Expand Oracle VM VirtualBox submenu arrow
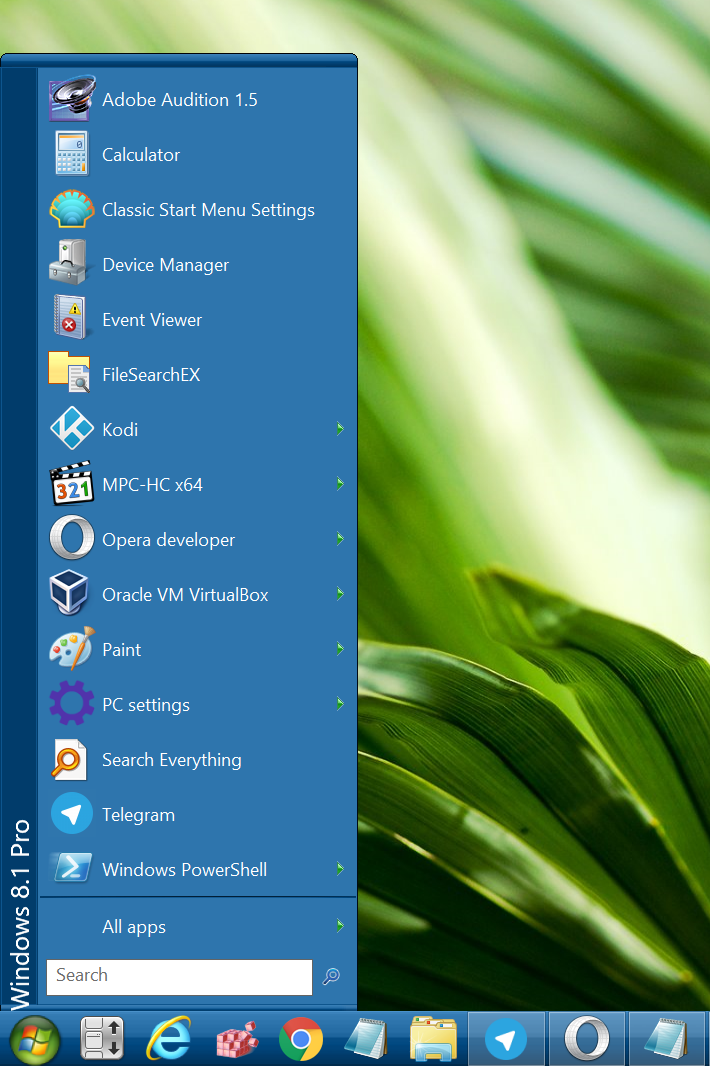 coord(340,594)
